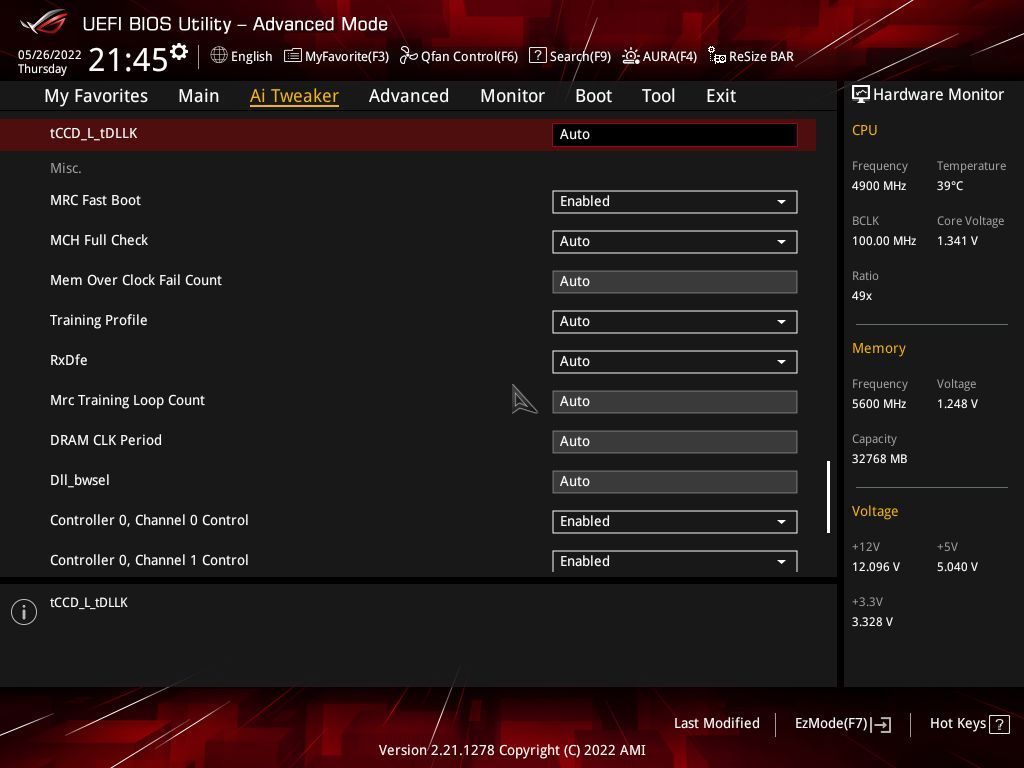This screenshot has width=1024, height=768.
Task: Click the memory frequency 5600 MHz value
Action: pos(878,404)
